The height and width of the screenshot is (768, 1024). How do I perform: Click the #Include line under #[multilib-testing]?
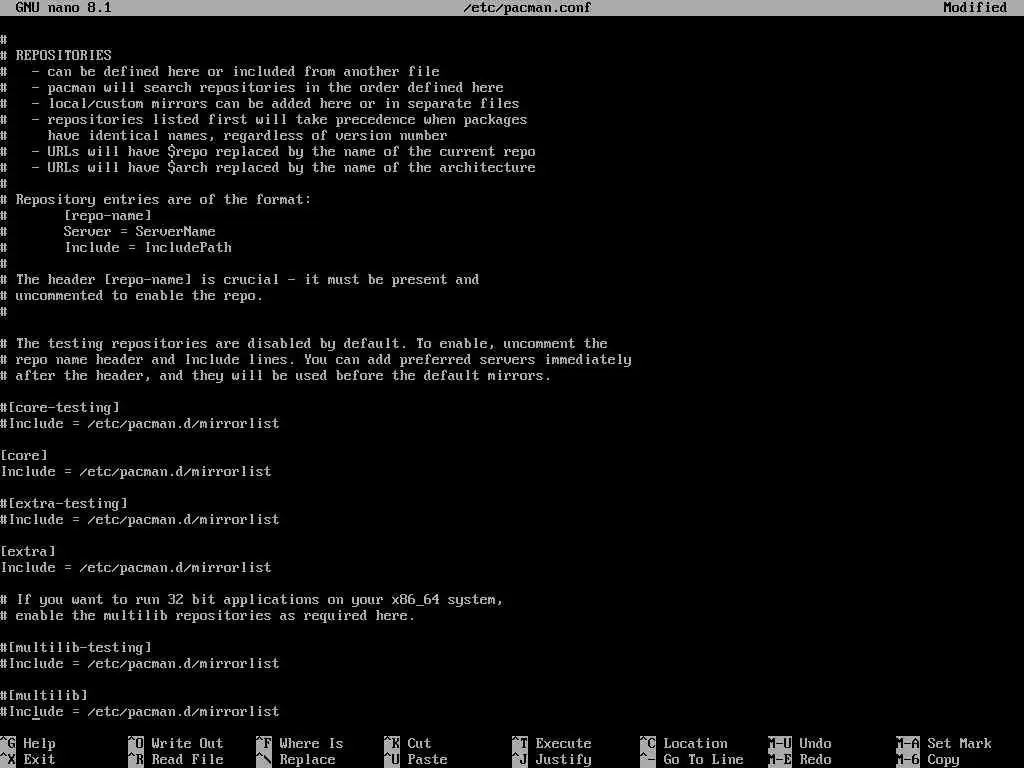click(x=140, y=664)
